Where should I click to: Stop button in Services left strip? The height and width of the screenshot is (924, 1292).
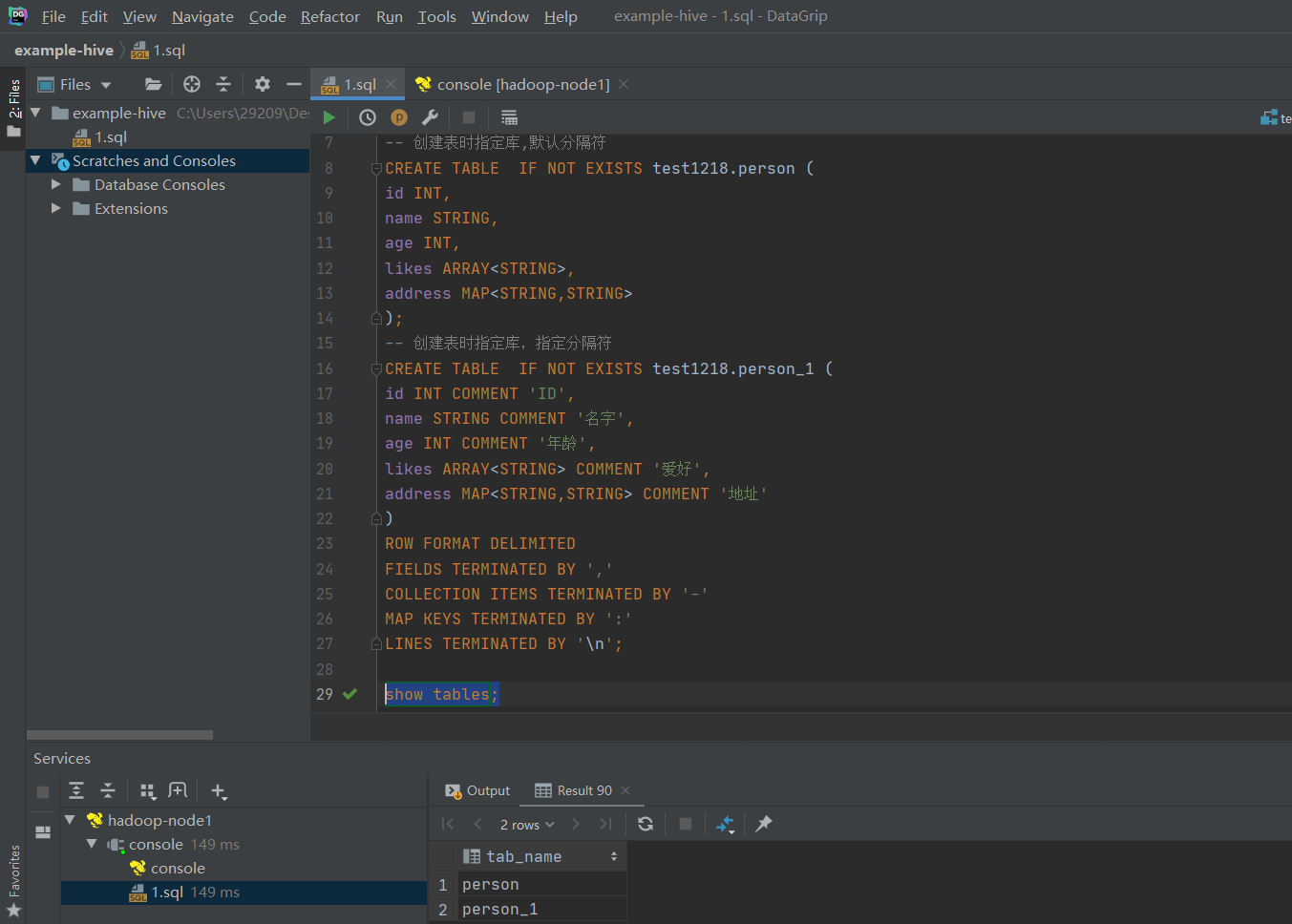point(43,791)
